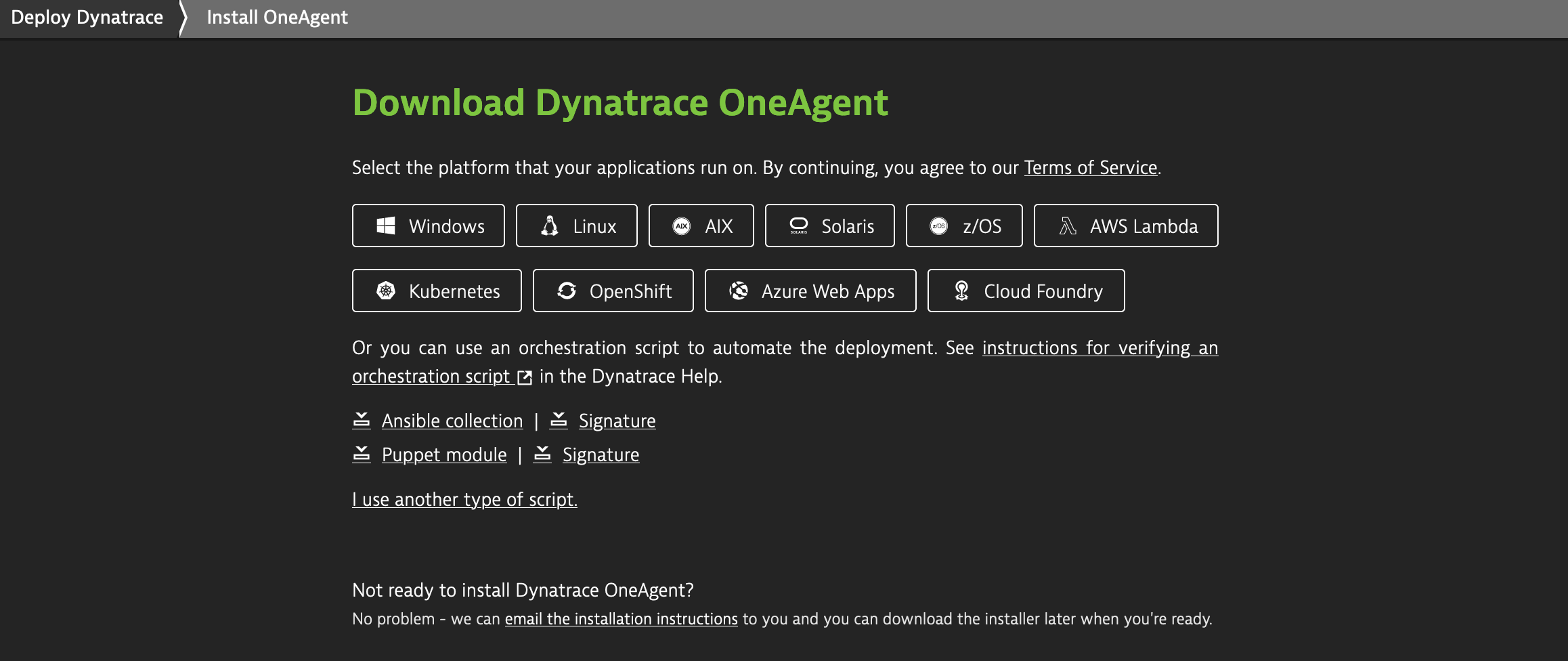Click 'Not ready to install Dynatrace OneAgent?' text
Viewport: 1568px width, 661px height.
point(523,590)
